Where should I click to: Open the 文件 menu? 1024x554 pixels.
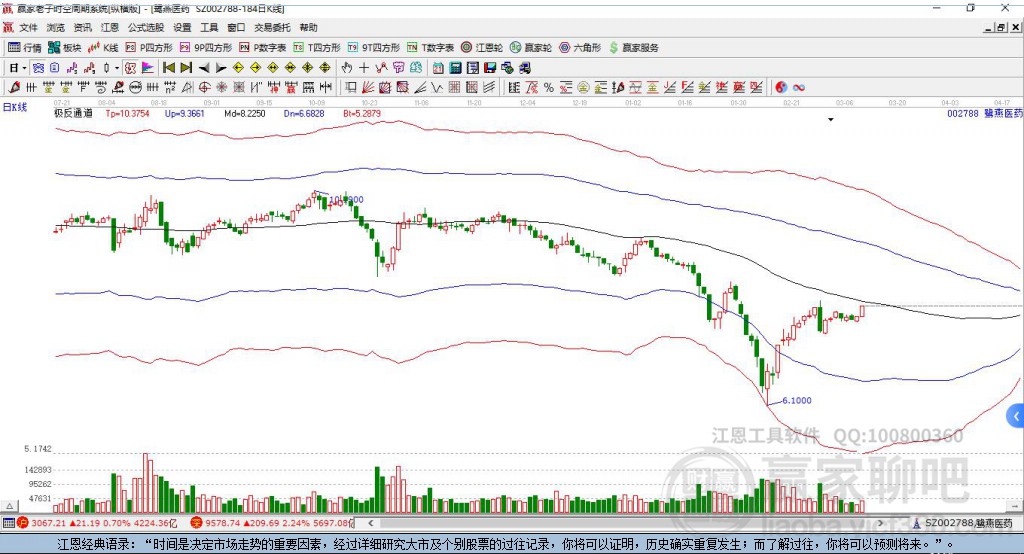[29, 27]
